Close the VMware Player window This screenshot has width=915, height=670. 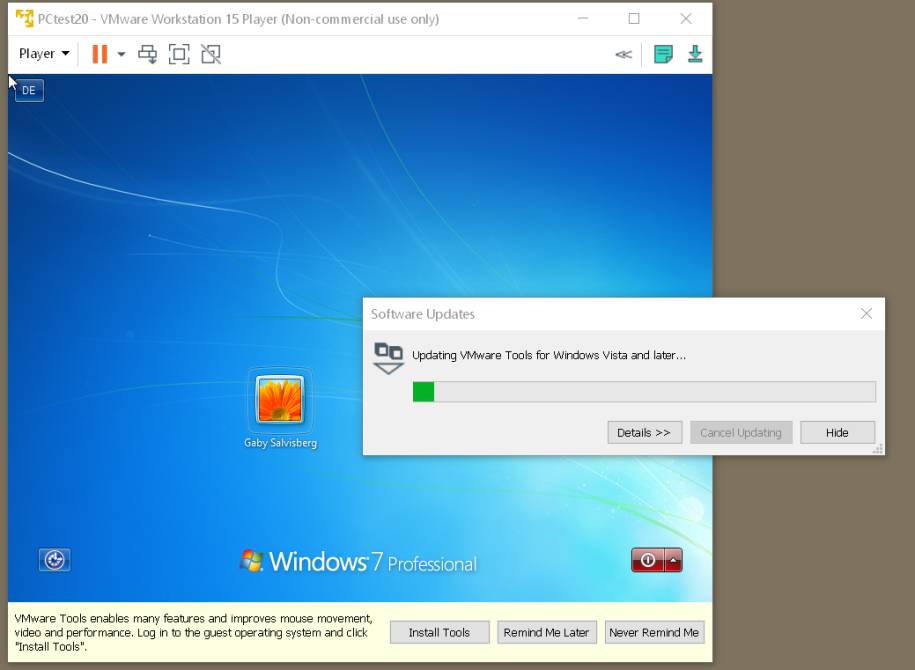coord(686,19)
